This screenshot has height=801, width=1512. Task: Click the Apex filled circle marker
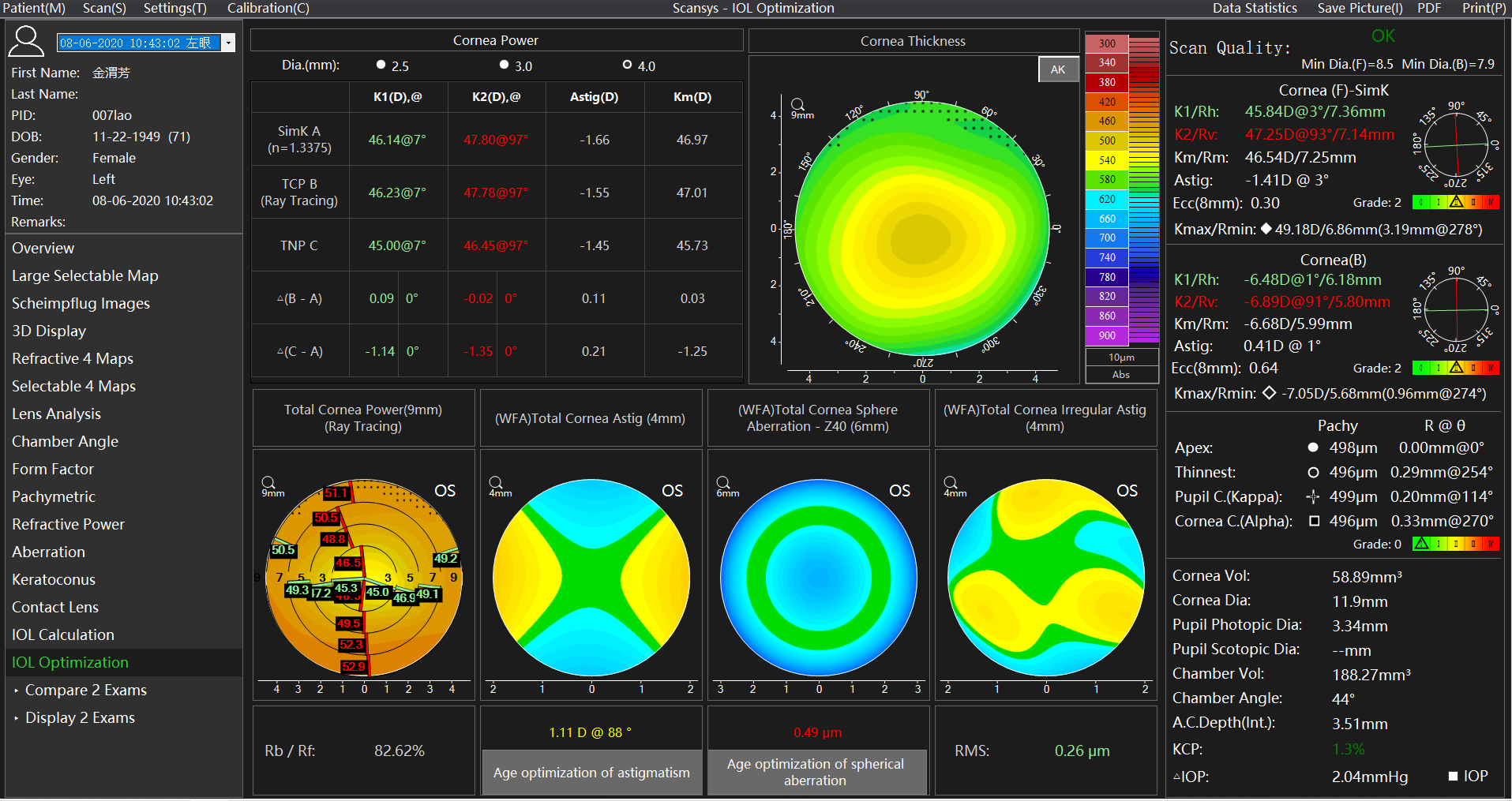[1313, 447]
